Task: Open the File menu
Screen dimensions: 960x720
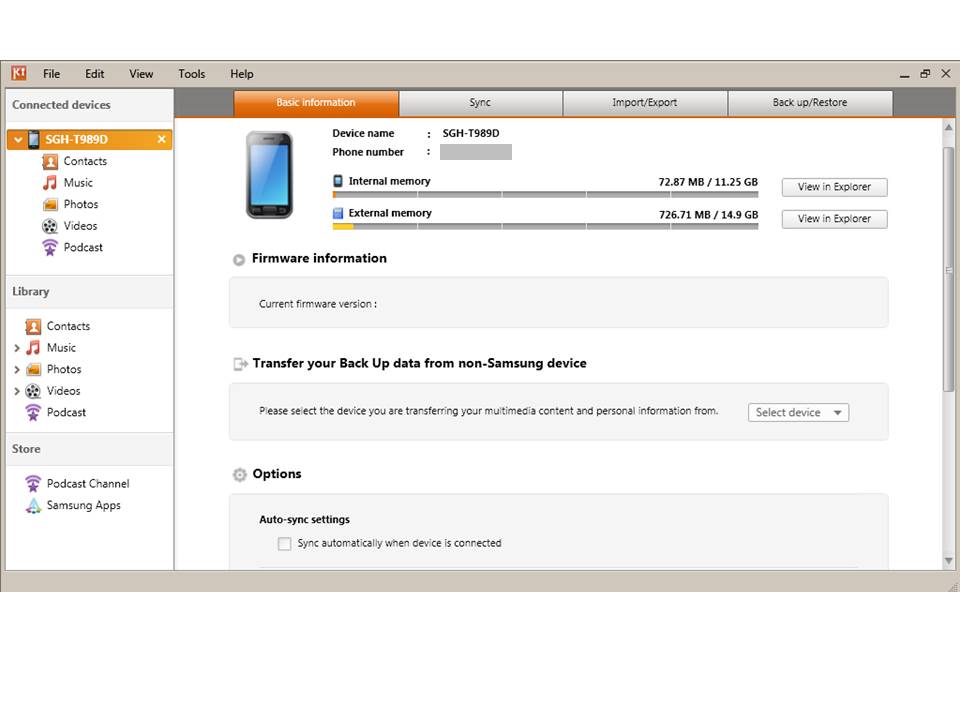Action: point(51,74)
